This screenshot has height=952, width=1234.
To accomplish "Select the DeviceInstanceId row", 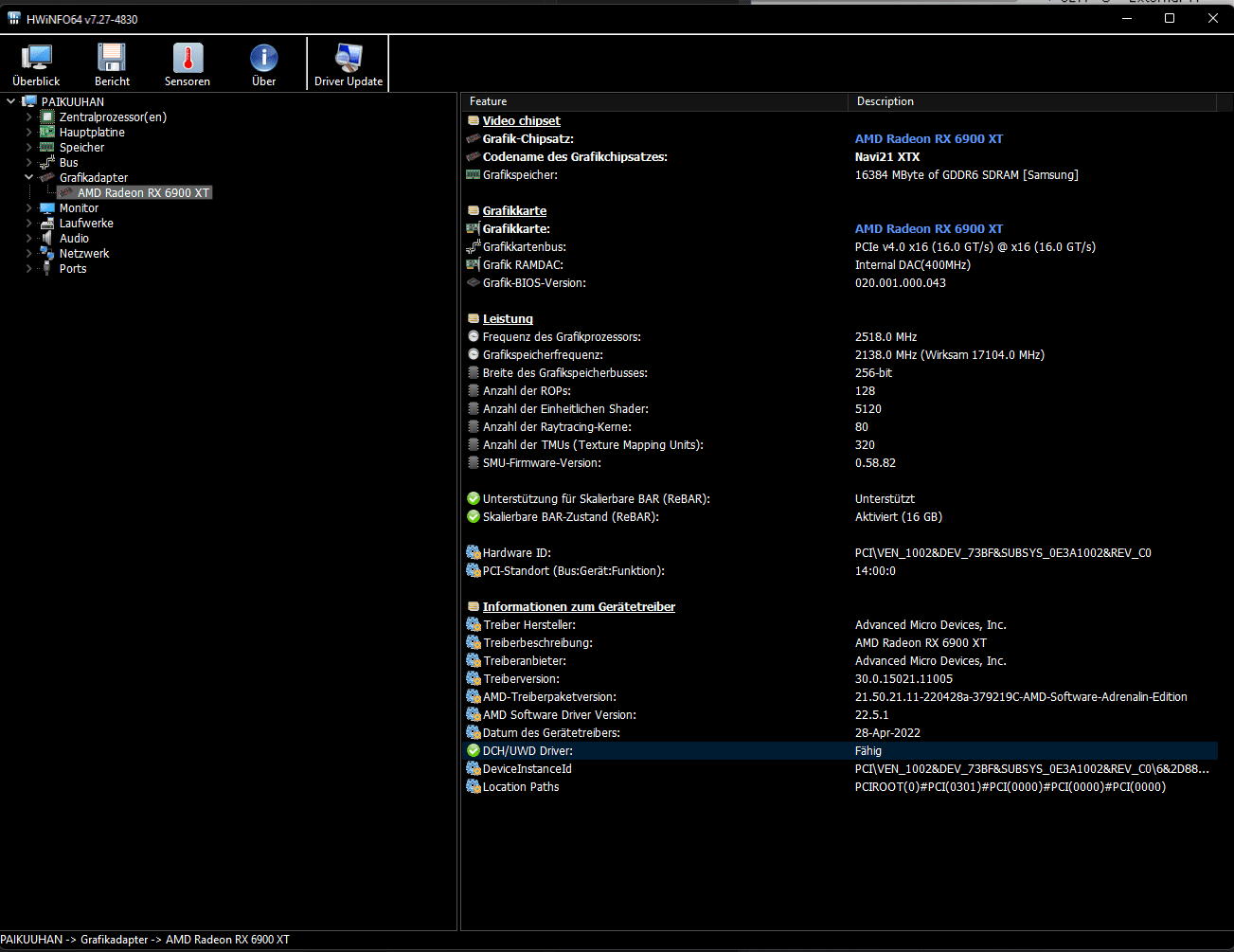I will 840,768.
